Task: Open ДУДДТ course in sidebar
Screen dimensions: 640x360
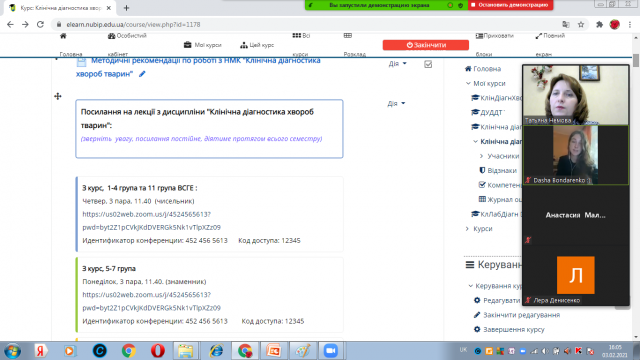Action: (x=488, y=112)
